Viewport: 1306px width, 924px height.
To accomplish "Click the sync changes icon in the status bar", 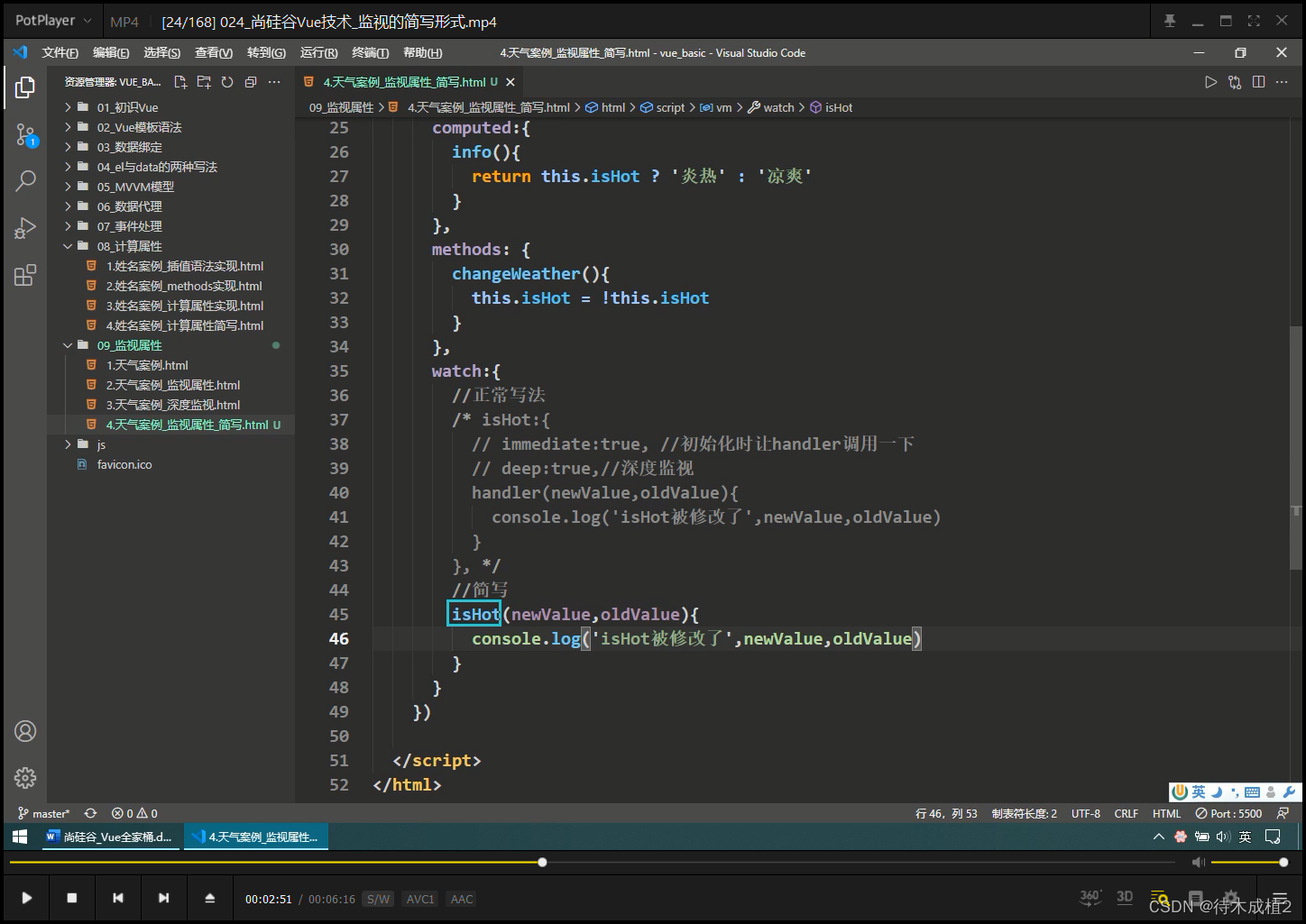I will point(90,813).
